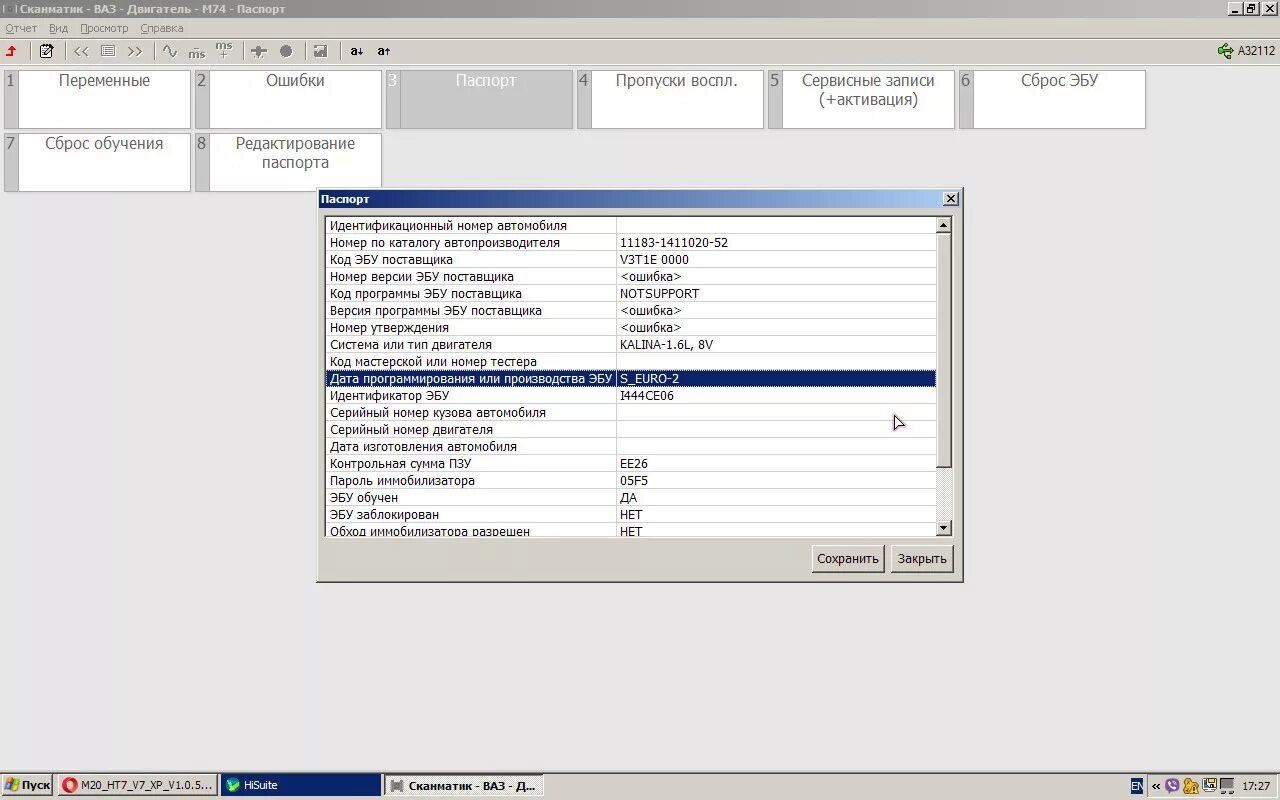
Task: Open the report notepad toolbar icon
Action: 46,51
